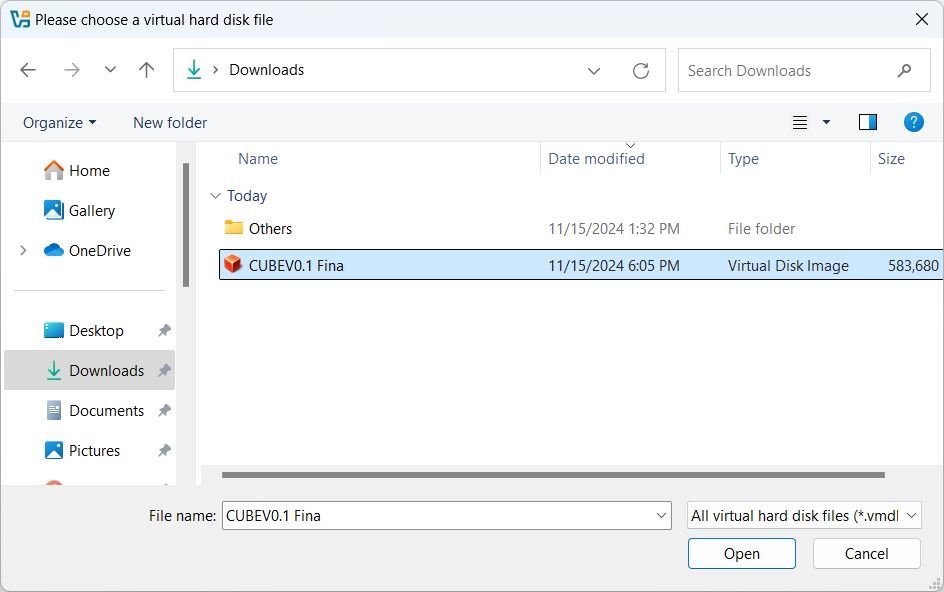Click the Open button
Screen dimensions: 944x592
tap(741, 554)
